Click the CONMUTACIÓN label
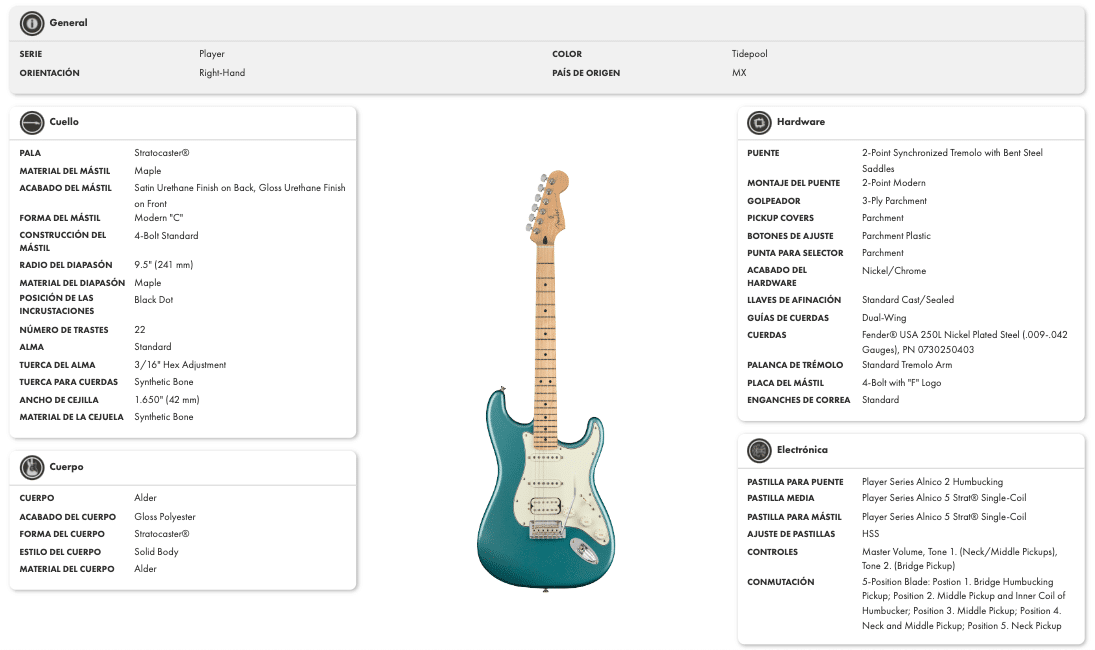Viewport: 1095px width, 650px height. click(780, 582)
